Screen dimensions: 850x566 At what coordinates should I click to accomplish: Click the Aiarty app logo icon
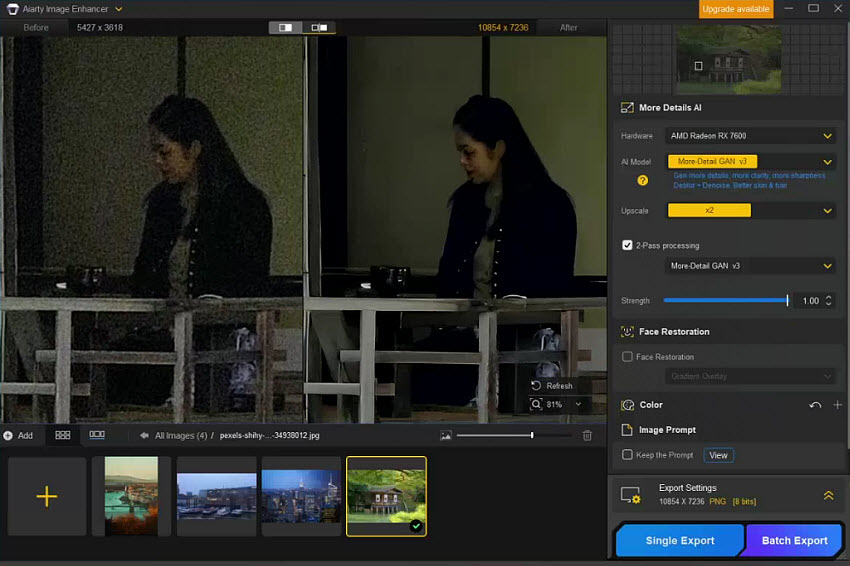pyautogui.click(x=12, y=9)
